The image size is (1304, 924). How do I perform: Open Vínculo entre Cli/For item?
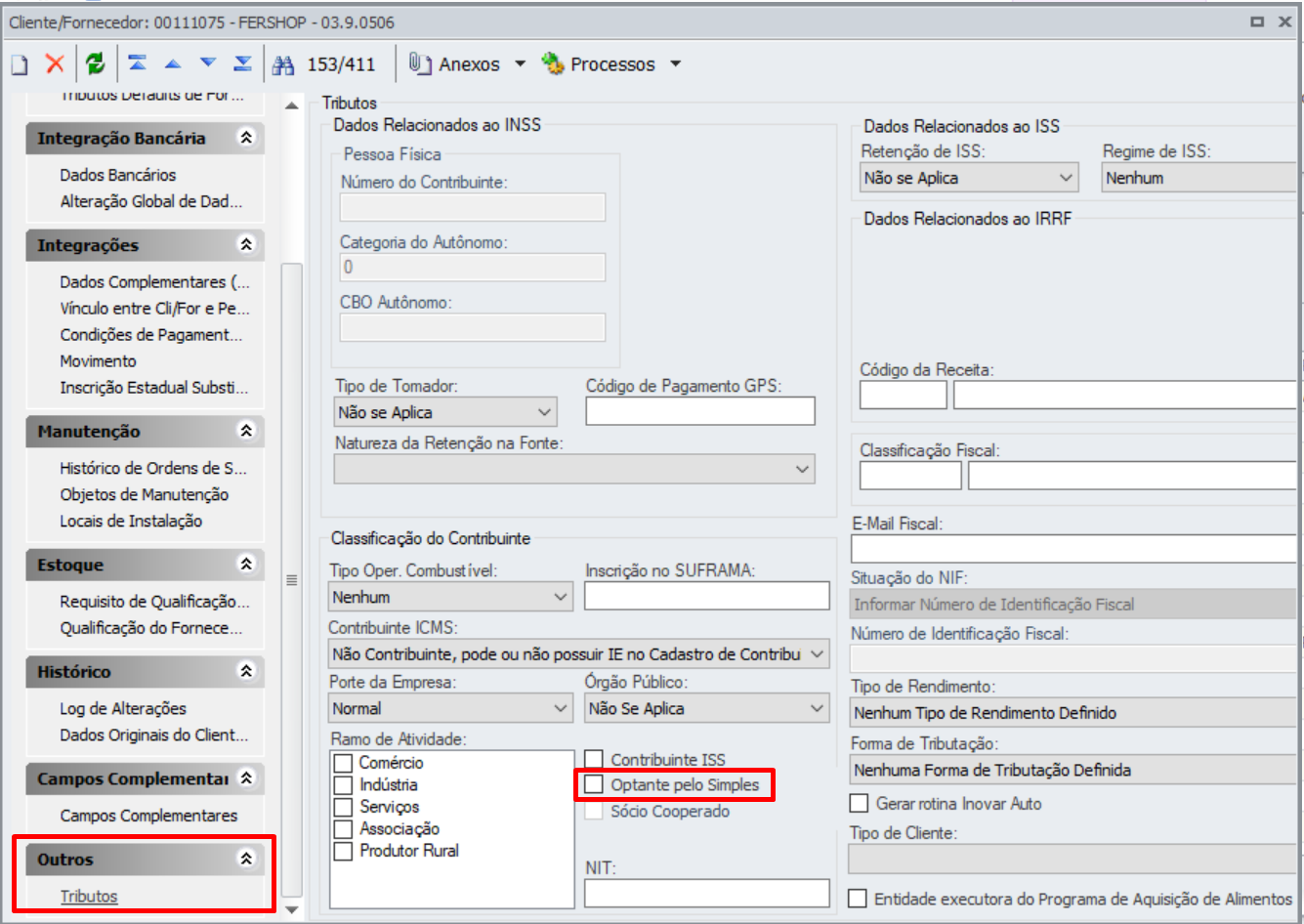(154, 308)
